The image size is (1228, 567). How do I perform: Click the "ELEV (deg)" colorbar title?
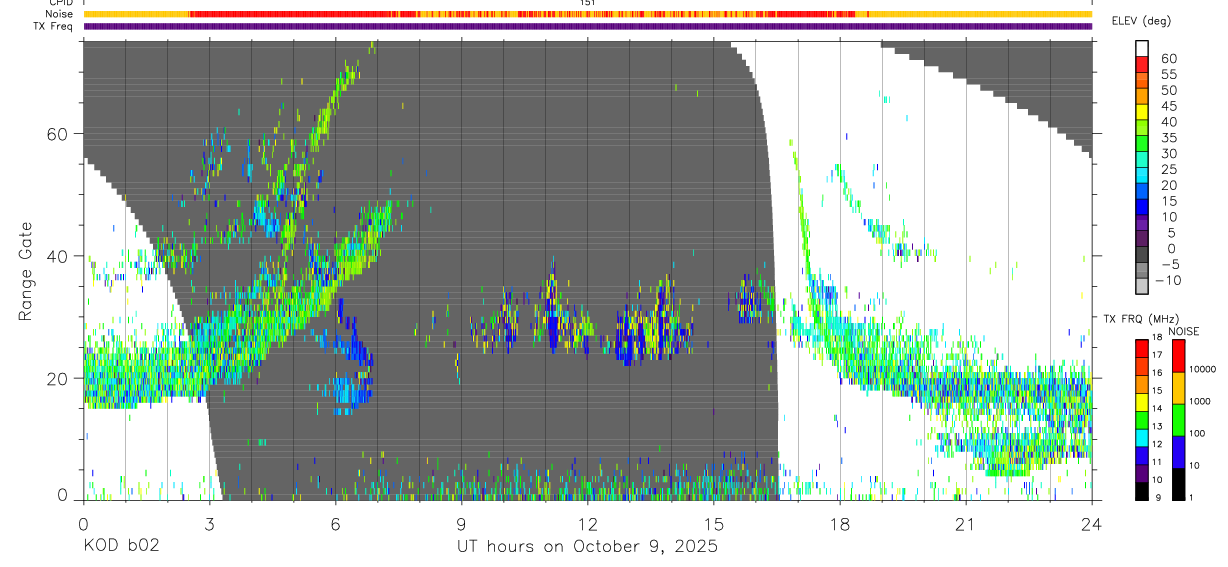1142,21
